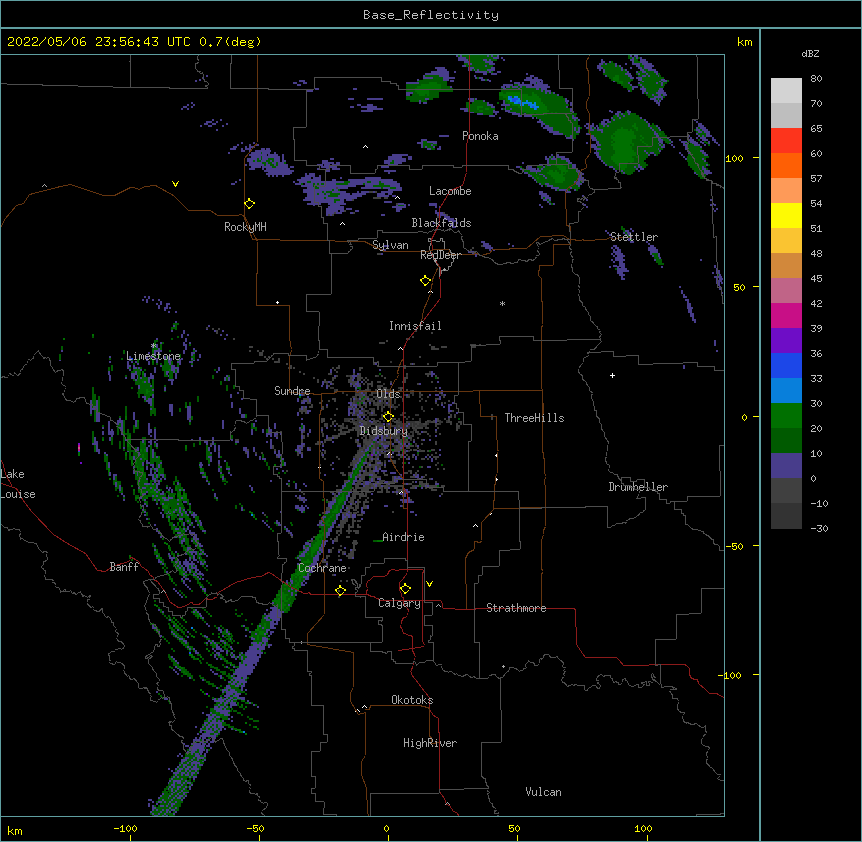Click the Calgary city label
Viewport: 862px width, 842px height.
(399, 603)
